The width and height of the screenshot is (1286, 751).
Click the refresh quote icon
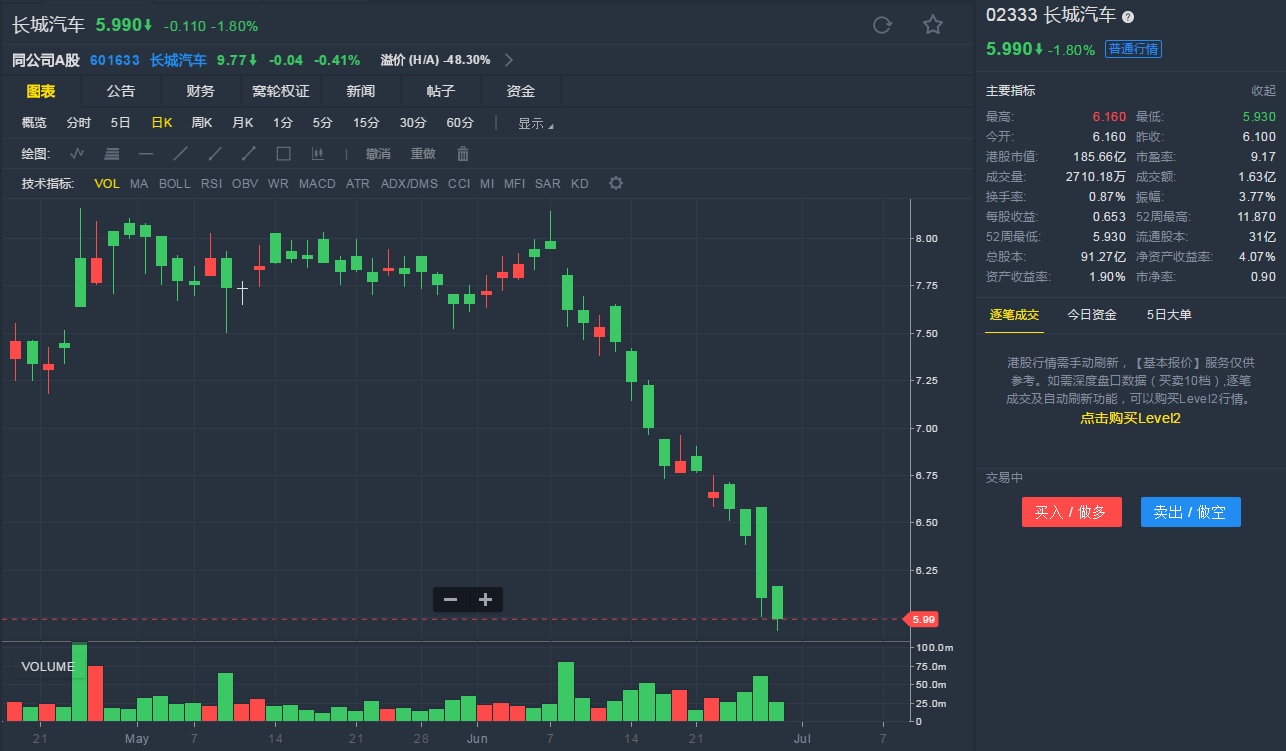[882, 25]
